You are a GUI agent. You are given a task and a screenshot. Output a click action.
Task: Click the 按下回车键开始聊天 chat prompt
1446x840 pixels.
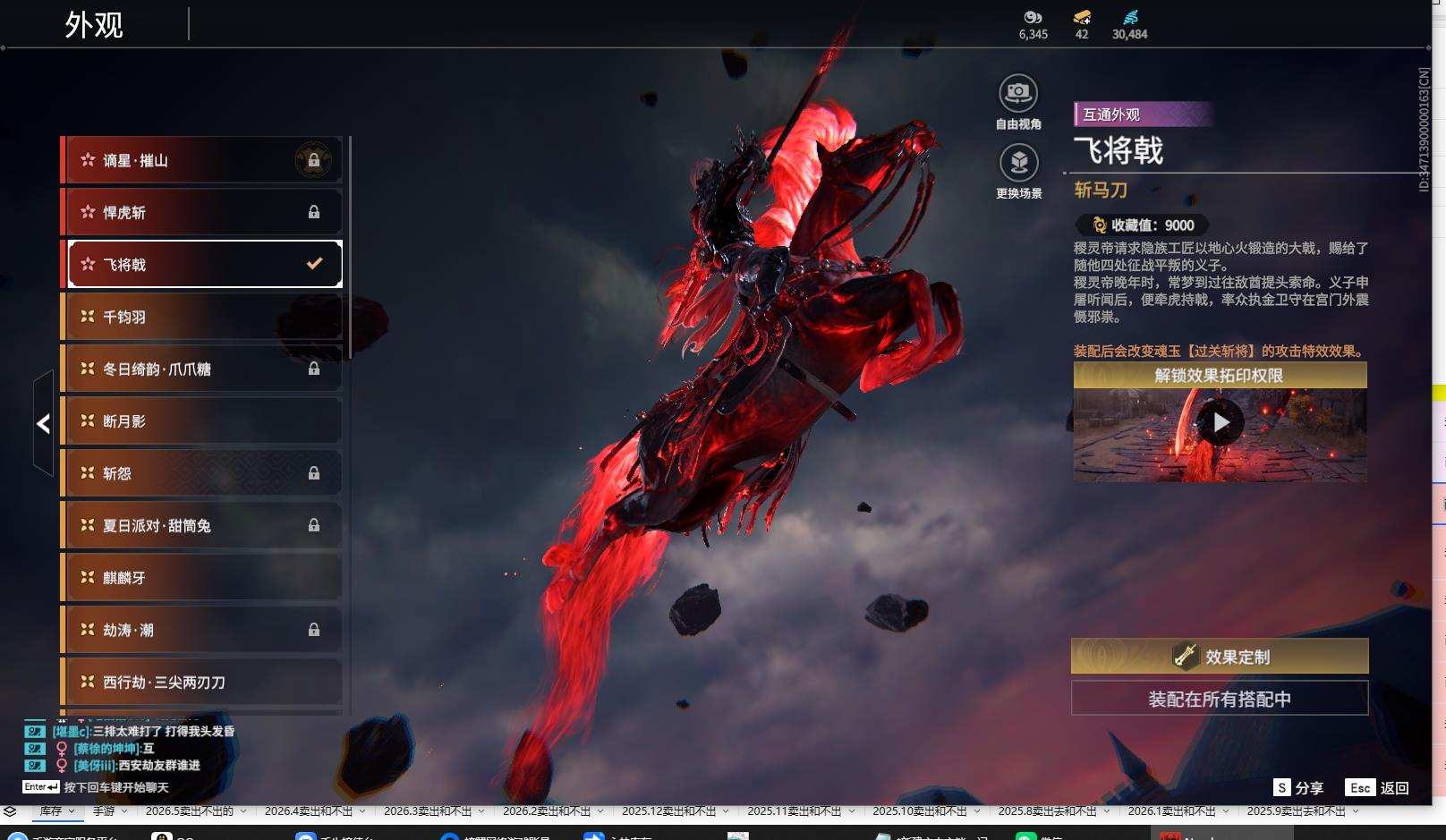point(116,787)
